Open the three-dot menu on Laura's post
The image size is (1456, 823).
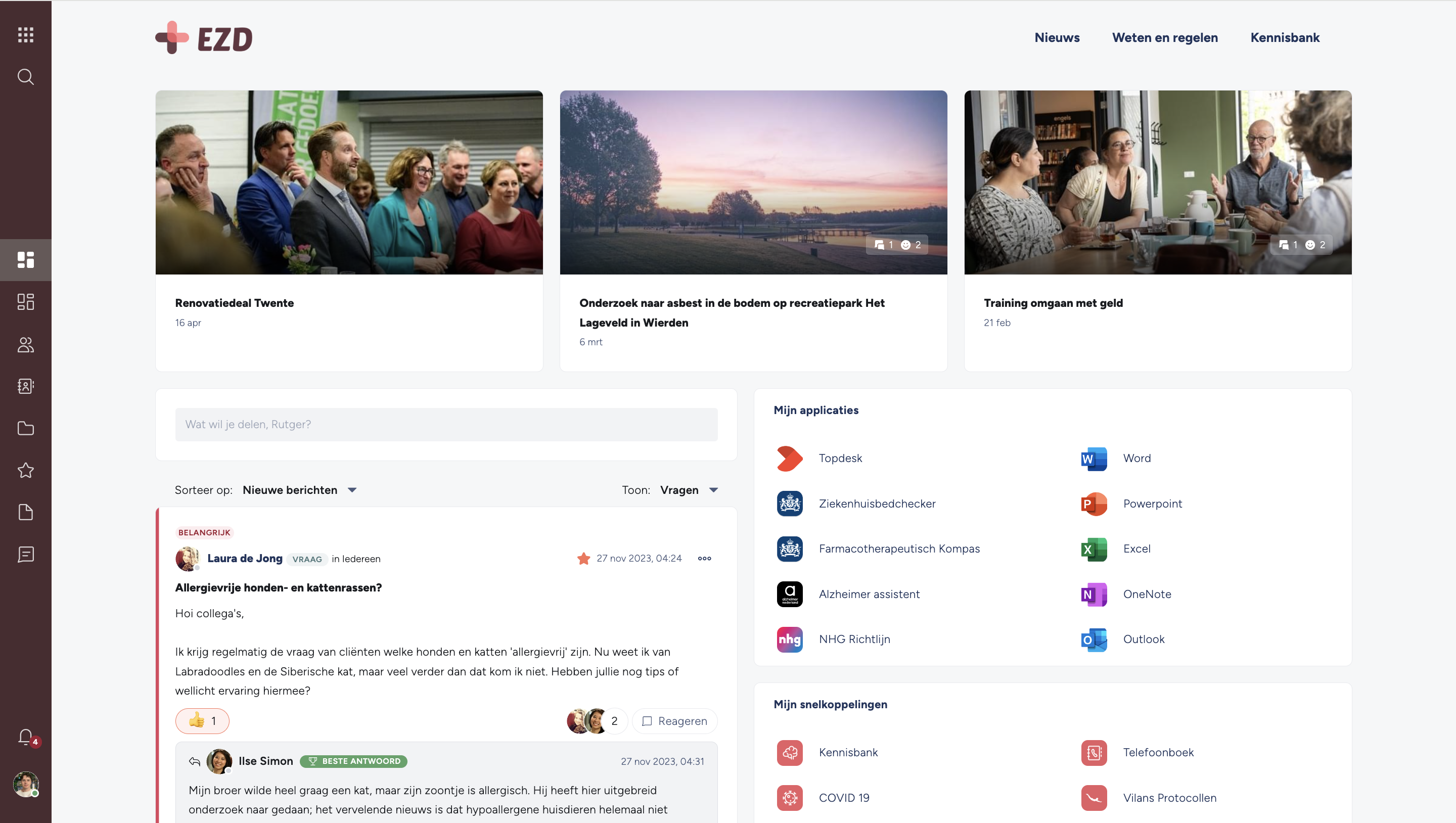pyautogui.click(x=704, y=559)
